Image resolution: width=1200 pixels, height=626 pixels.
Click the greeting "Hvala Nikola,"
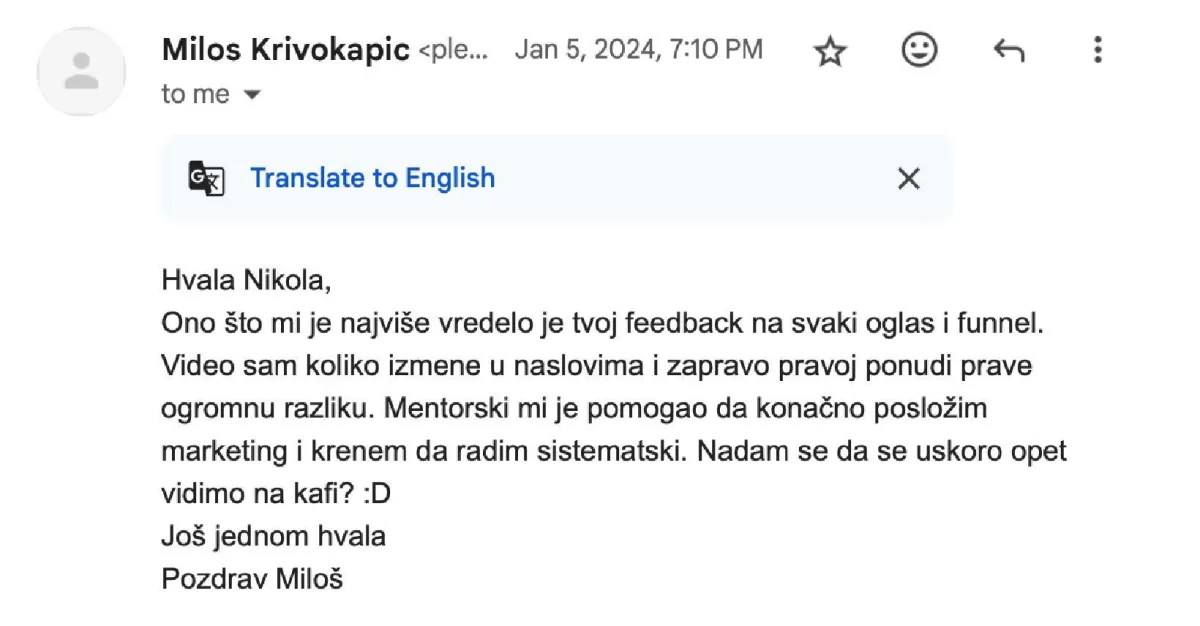click(x=245, y=281)
